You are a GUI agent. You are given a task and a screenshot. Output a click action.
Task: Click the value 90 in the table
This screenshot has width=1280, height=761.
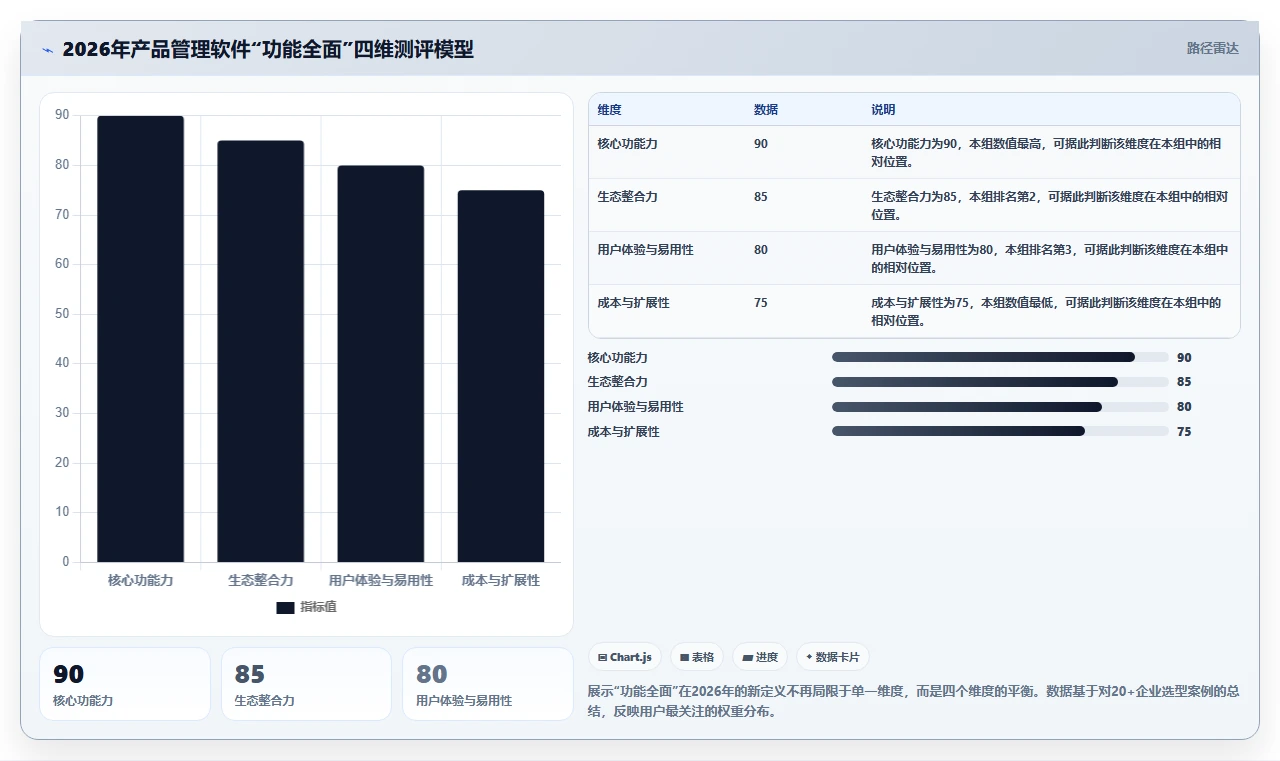coord(761,144)
